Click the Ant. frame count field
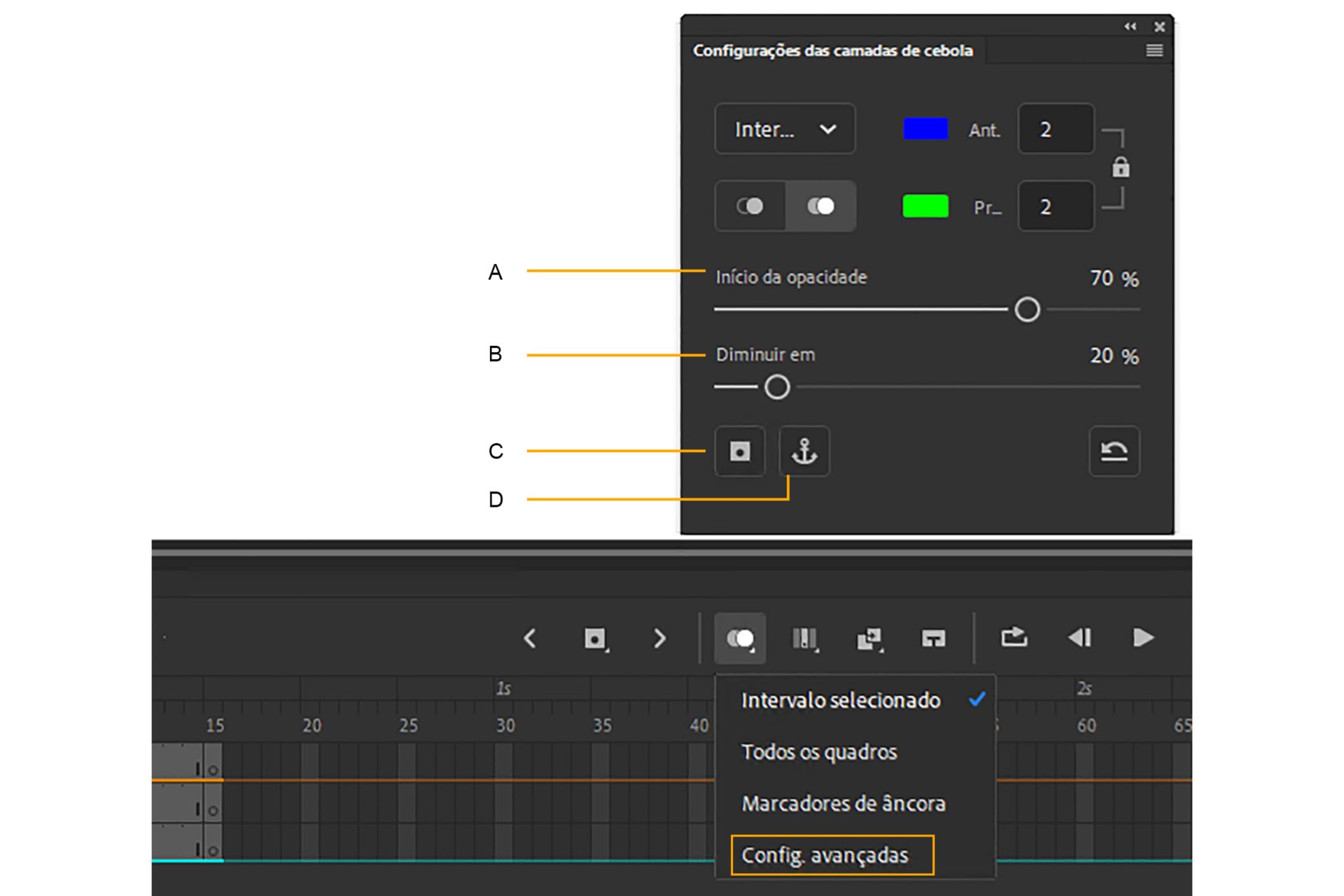 (x=1056, y=129)
